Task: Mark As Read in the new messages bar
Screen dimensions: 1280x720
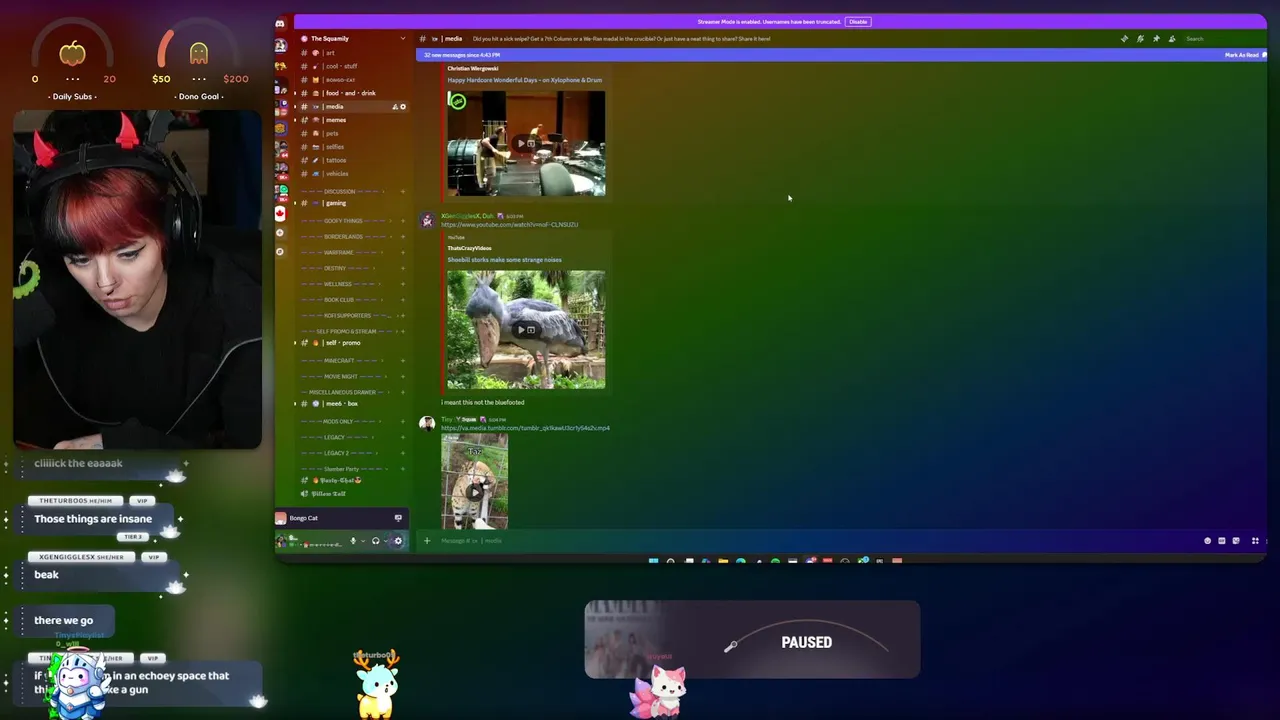Action: (1241, 55)
